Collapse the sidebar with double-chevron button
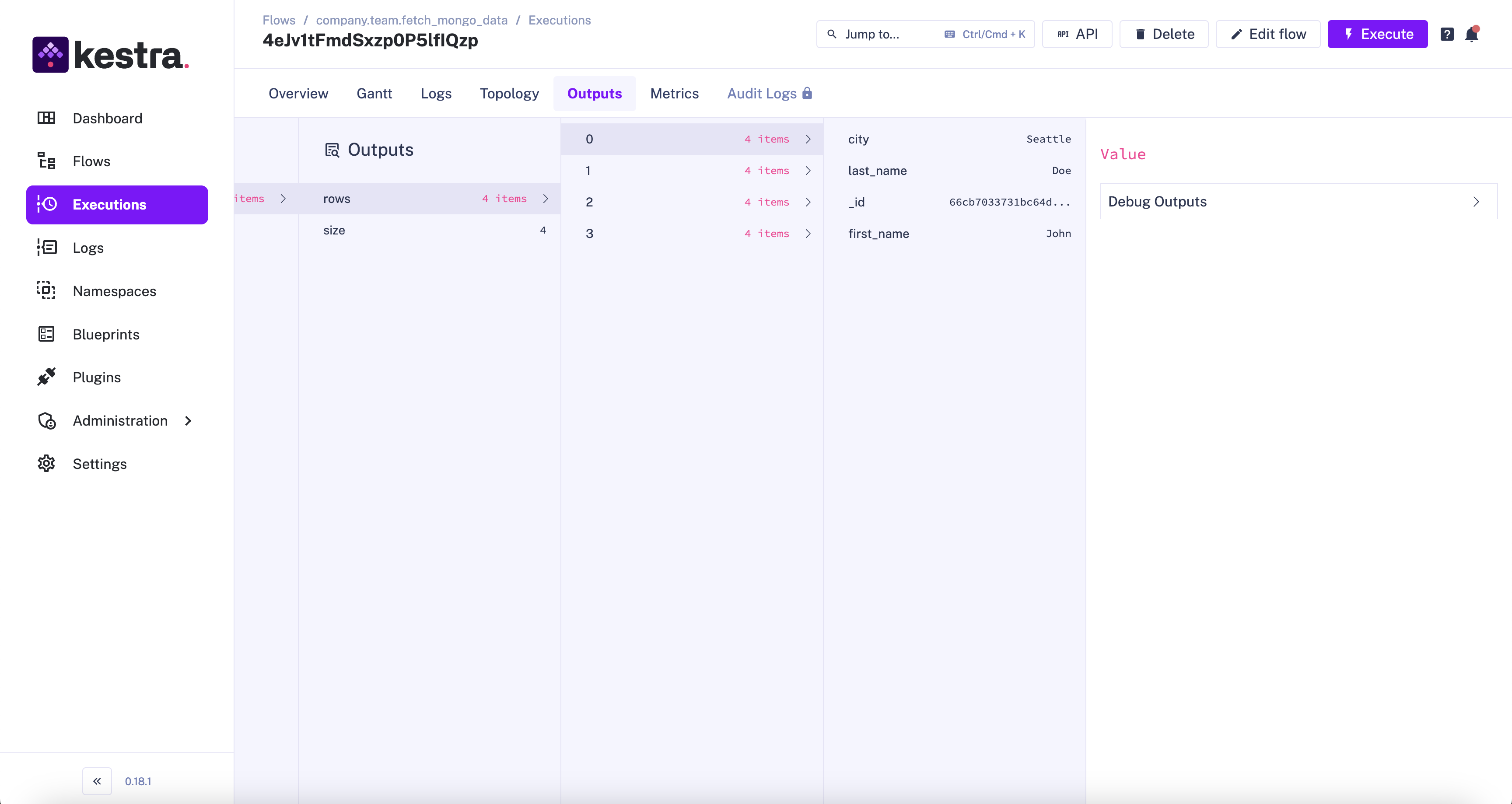1512x804 pixels. 97,781
